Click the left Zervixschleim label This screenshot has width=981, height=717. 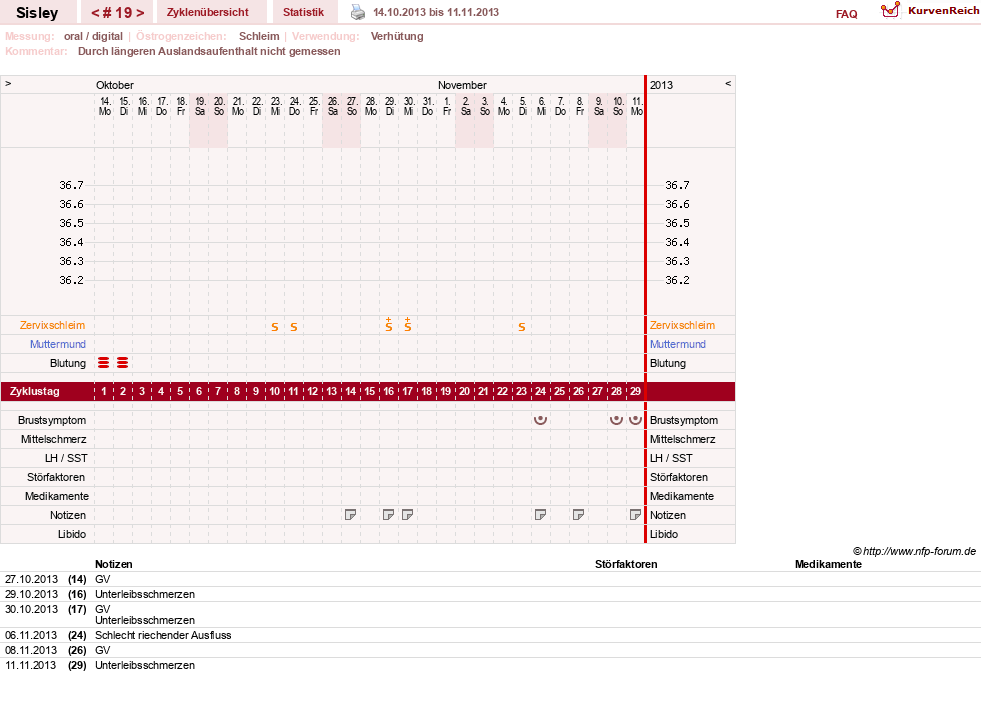pos(53,325)
